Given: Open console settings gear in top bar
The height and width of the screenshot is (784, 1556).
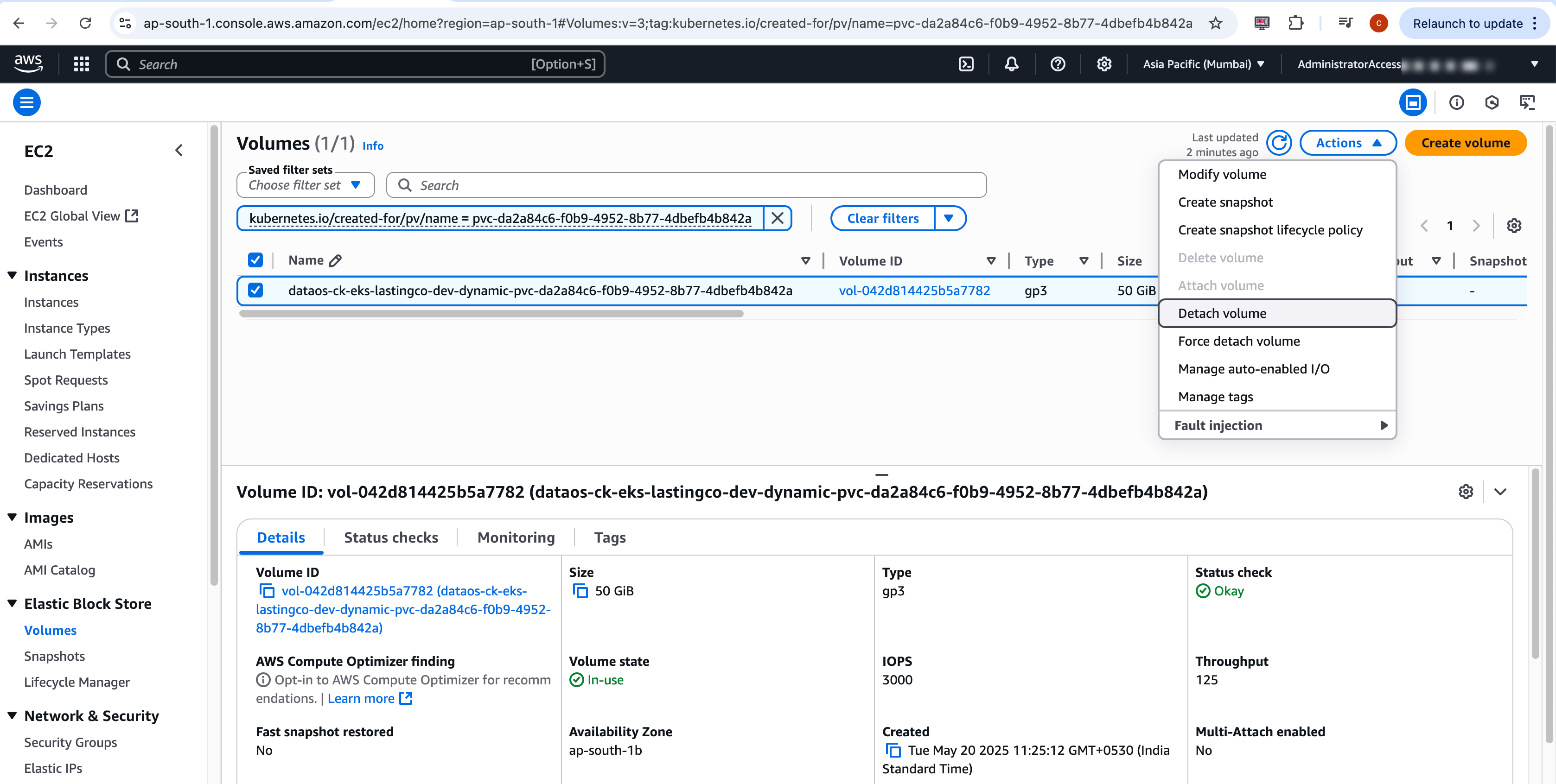Looking at the screenshot, I should (x=1103, y=64).
